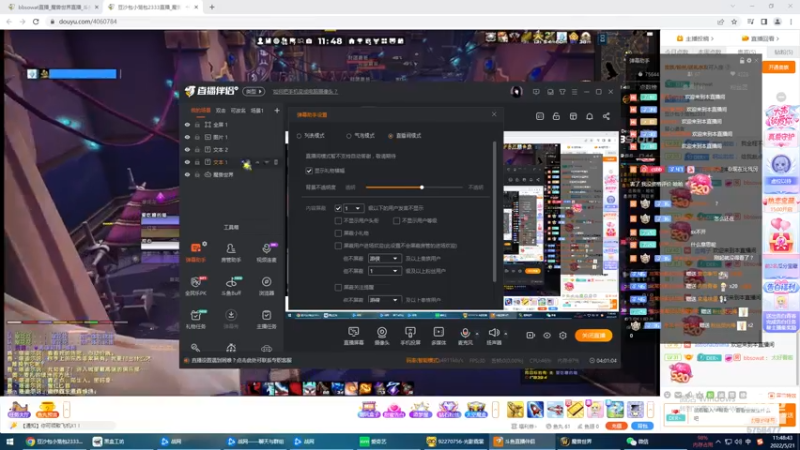The height and width of the screenshot is (450, 800).
Task: Open the 礼物任务 tool icon
Action: (196, 319)
